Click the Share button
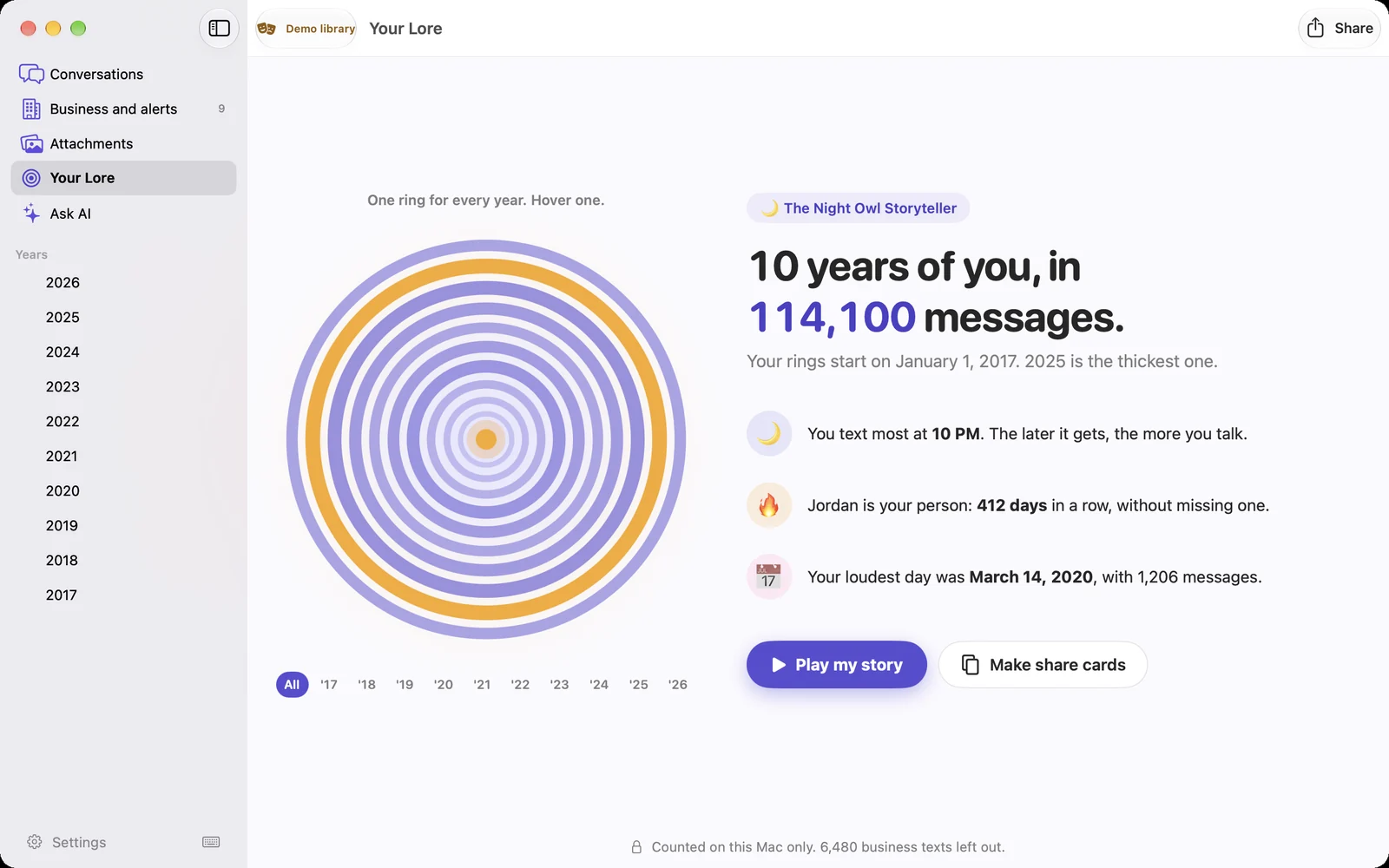Screen dimensions: 1389x868 (x=1340, y=29)
